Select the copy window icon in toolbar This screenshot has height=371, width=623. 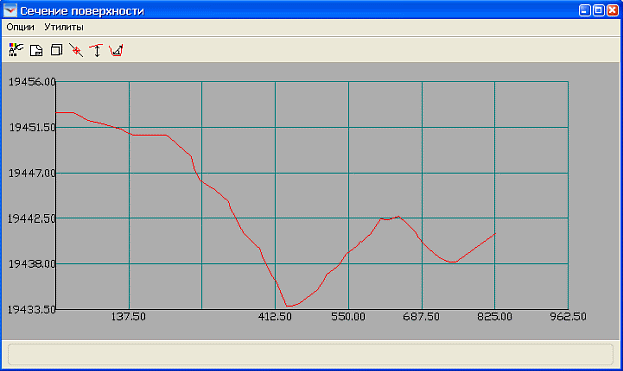pyautogui.click(x=56, y=50)
